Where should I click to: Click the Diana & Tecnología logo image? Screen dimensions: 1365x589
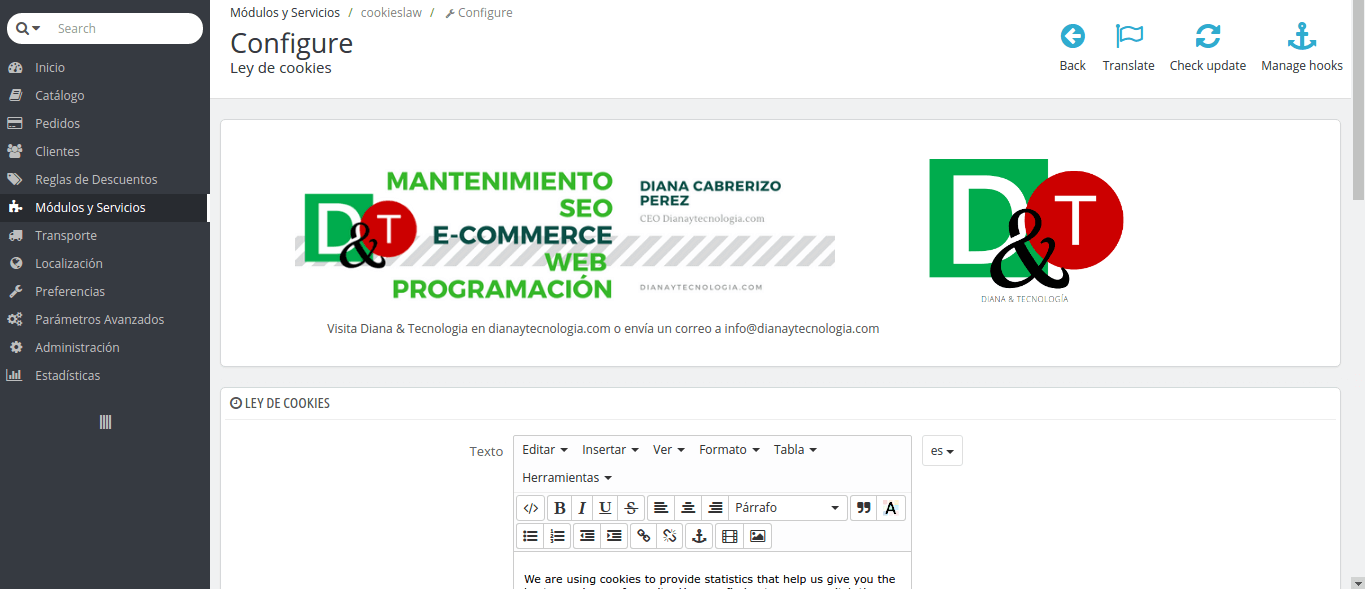[1026, 231]
